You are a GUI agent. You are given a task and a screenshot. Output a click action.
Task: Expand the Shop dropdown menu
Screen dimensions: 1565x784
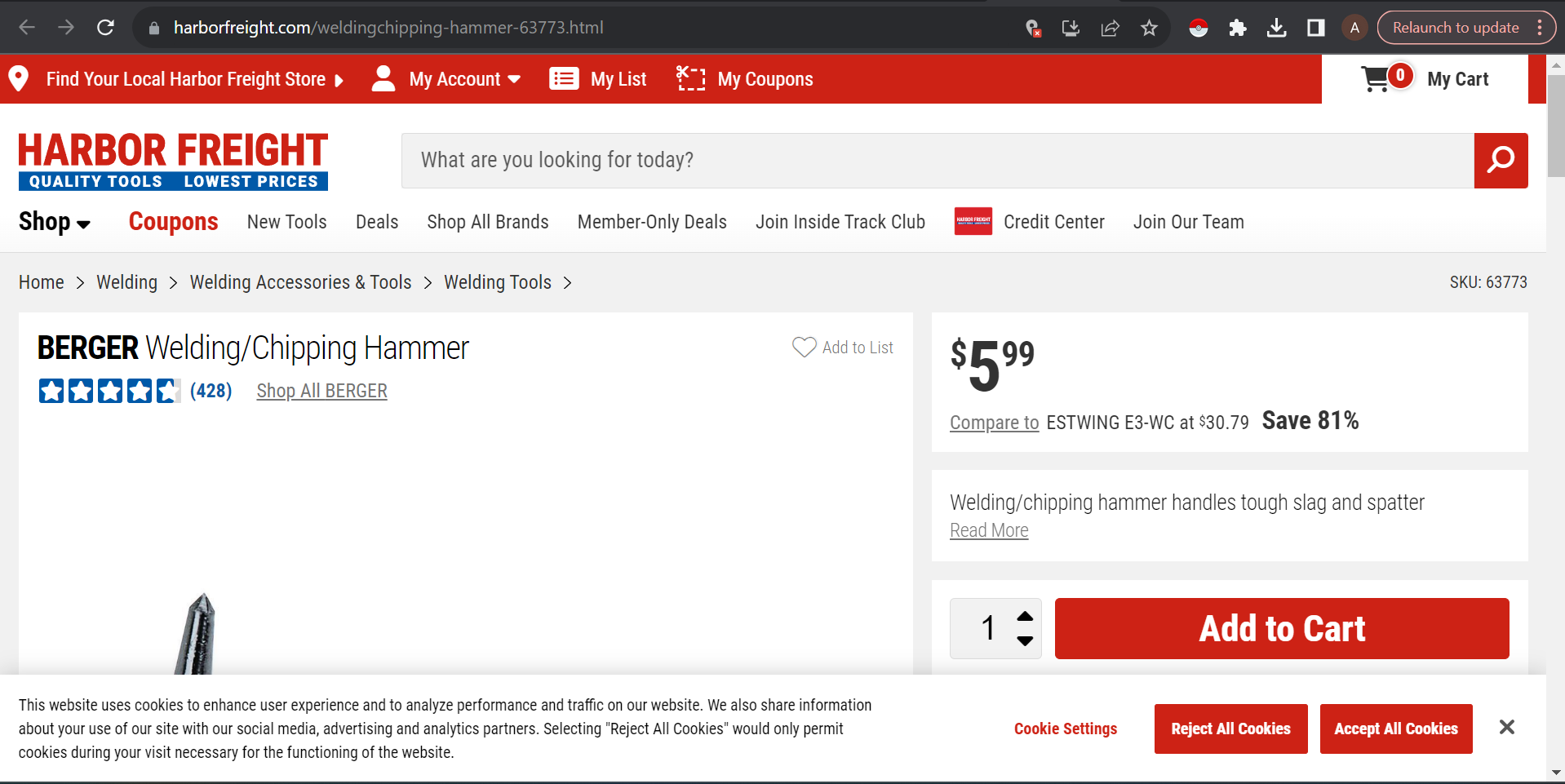pyautogui.click(x=55, y=222)
